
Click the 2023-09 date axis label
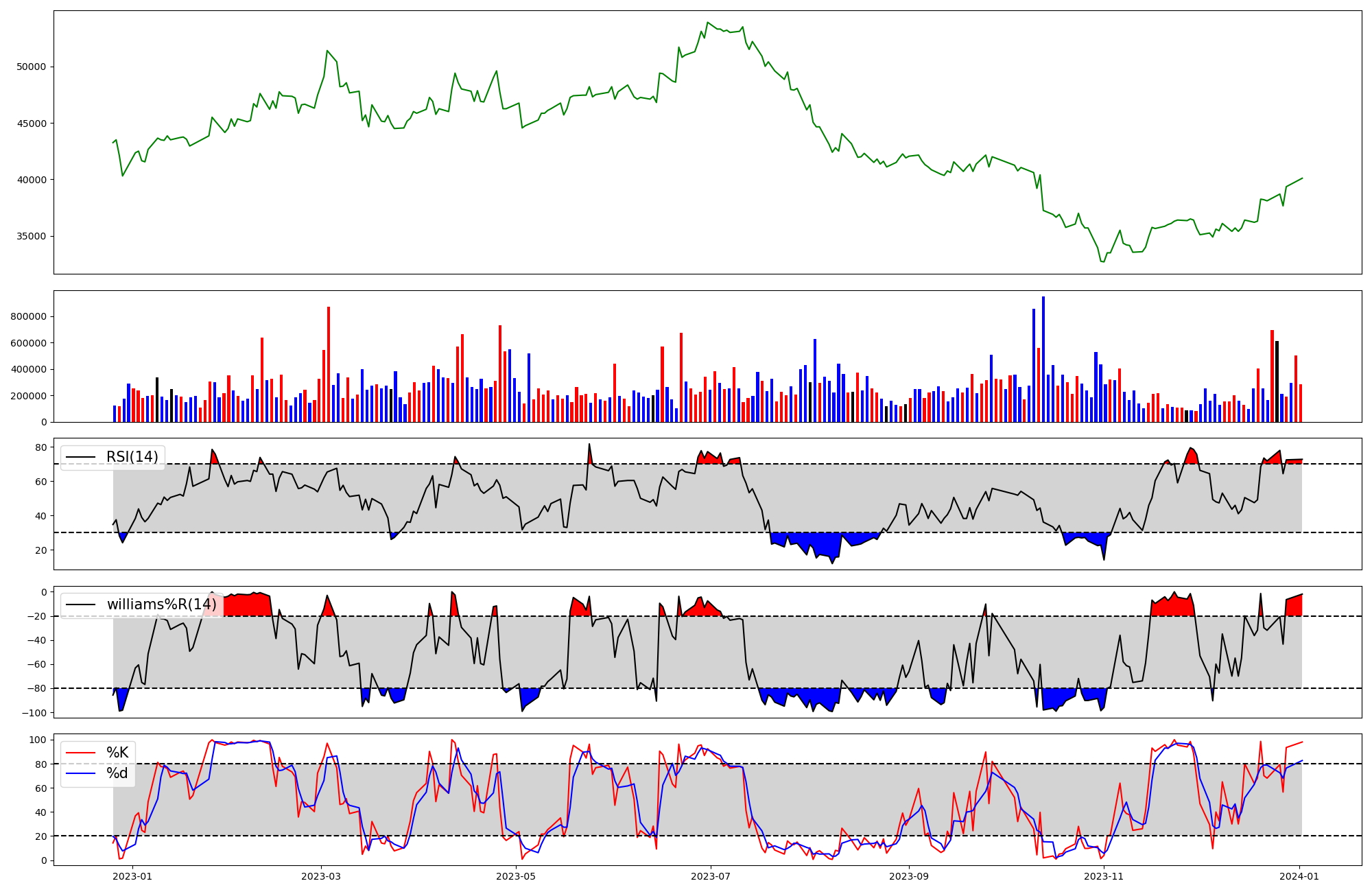click(909, 876)
